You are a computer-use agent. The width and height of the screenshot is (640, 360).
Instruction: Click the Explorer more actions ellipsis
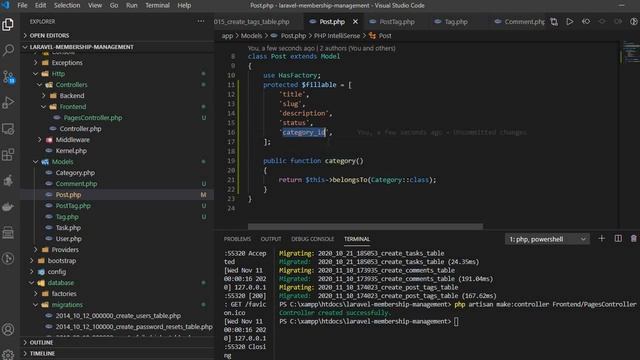point(201,21)
